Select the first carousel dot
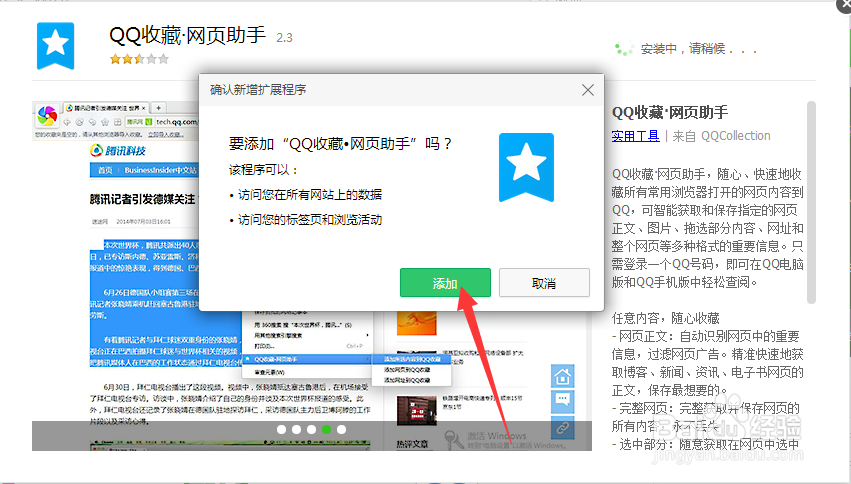The image size is (851, 484). click(281, 429)
